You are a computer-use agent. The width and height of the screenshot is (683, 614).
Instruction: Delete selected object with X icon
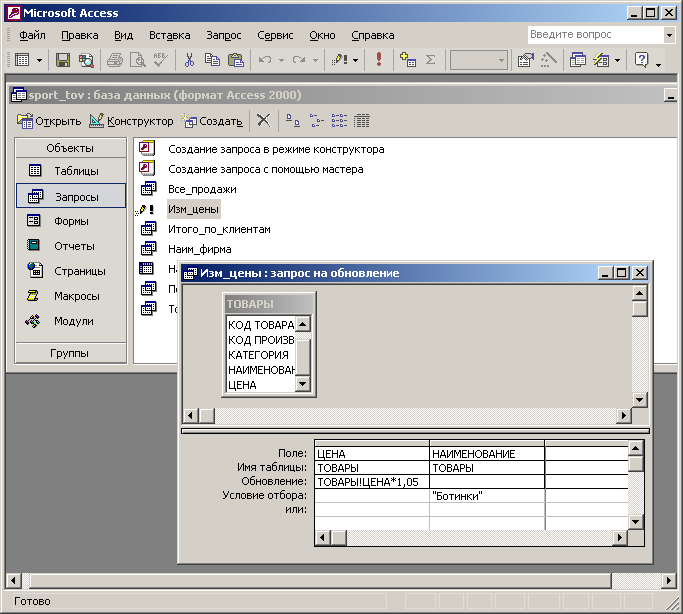(263, 121)
